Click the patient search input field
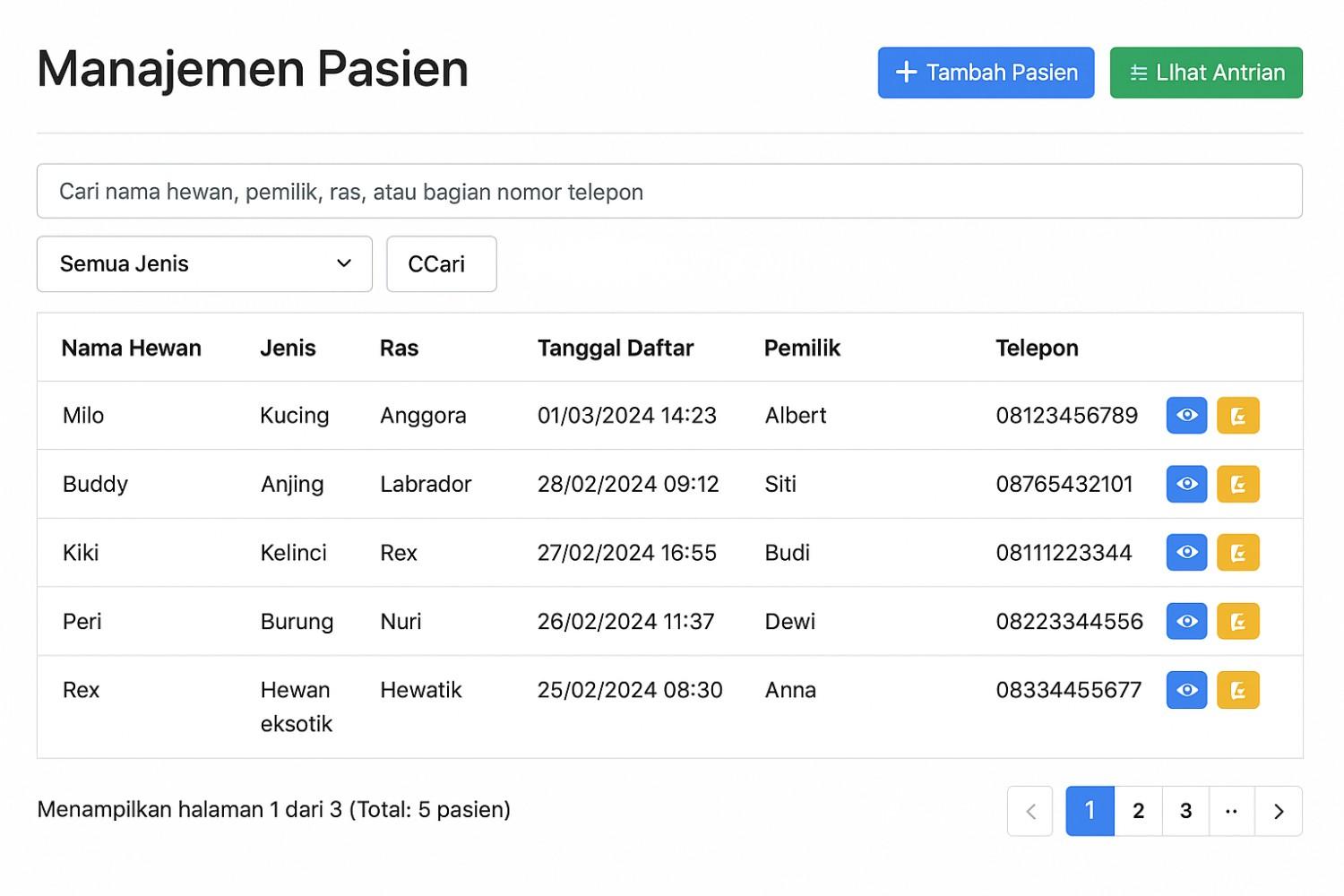This screenshot has height=896, width=1344. pyautogui.click(x=669, y=191)
